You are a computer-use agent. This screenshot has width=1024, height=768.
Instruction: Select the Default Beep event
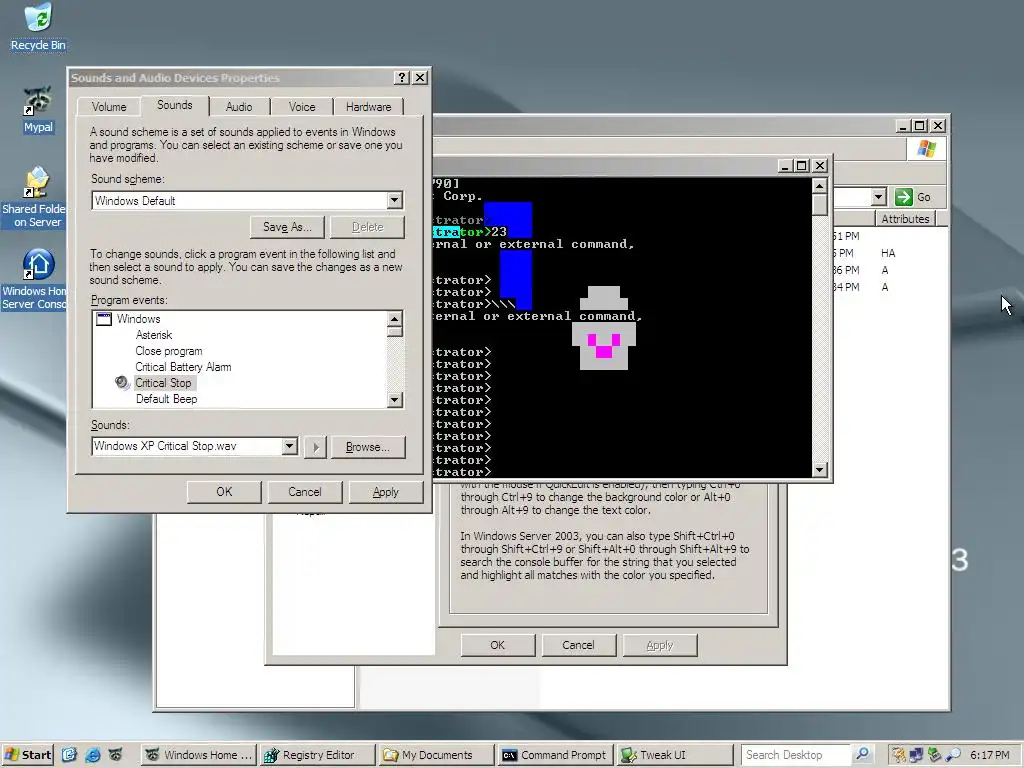tap(167, 399)
